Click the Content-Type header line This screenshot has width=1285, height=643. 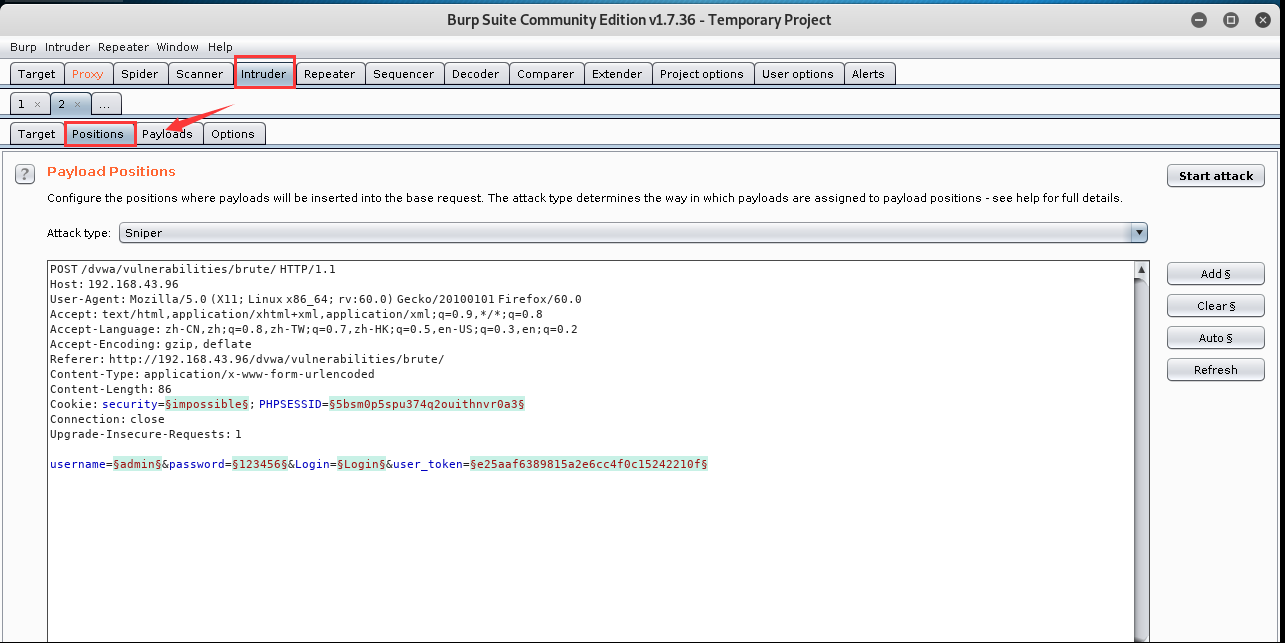pyautogui.click(x=212, y=374)
